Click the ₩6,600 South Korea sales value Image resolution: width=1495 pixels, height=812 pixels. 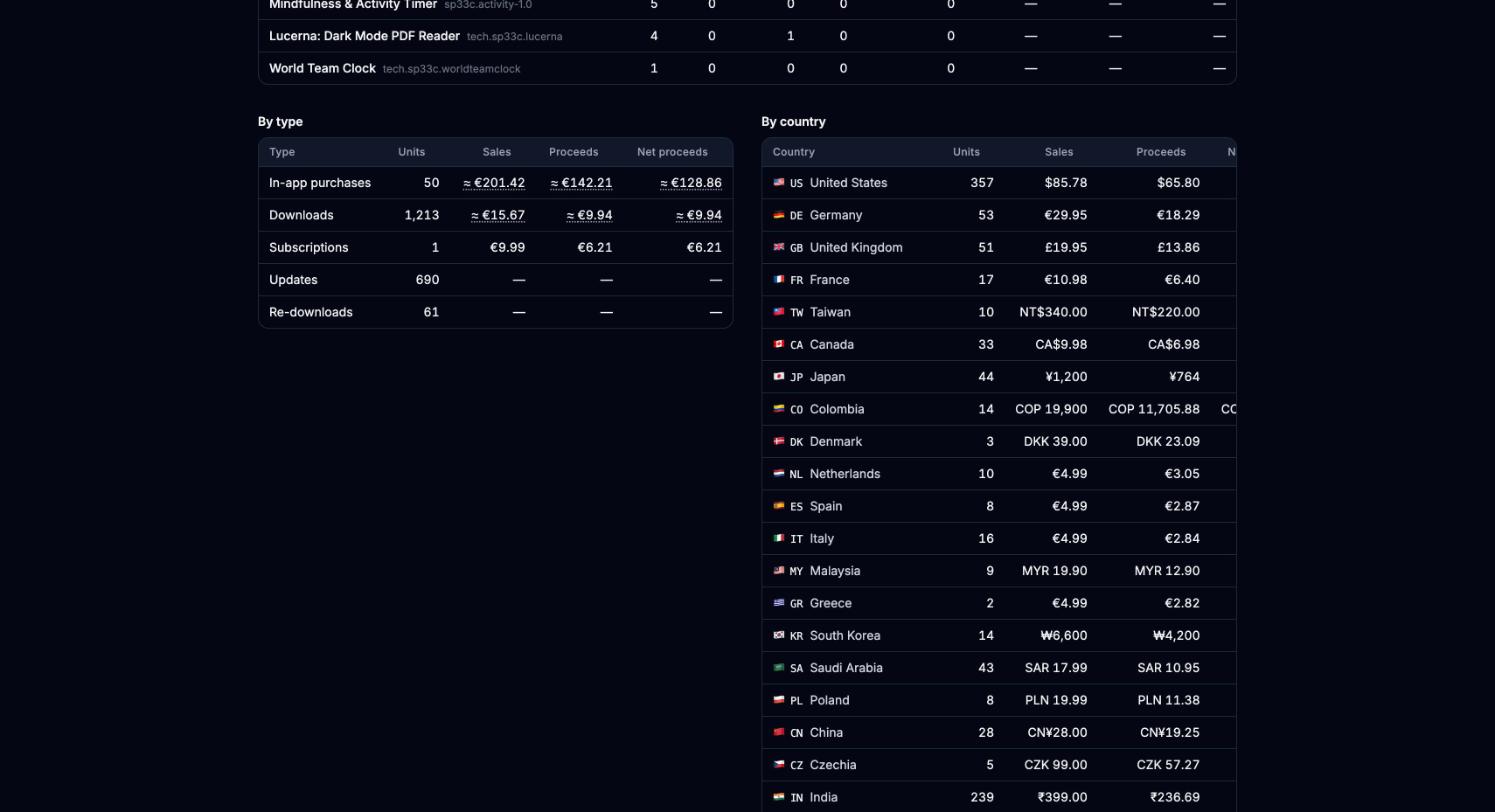1064,635
